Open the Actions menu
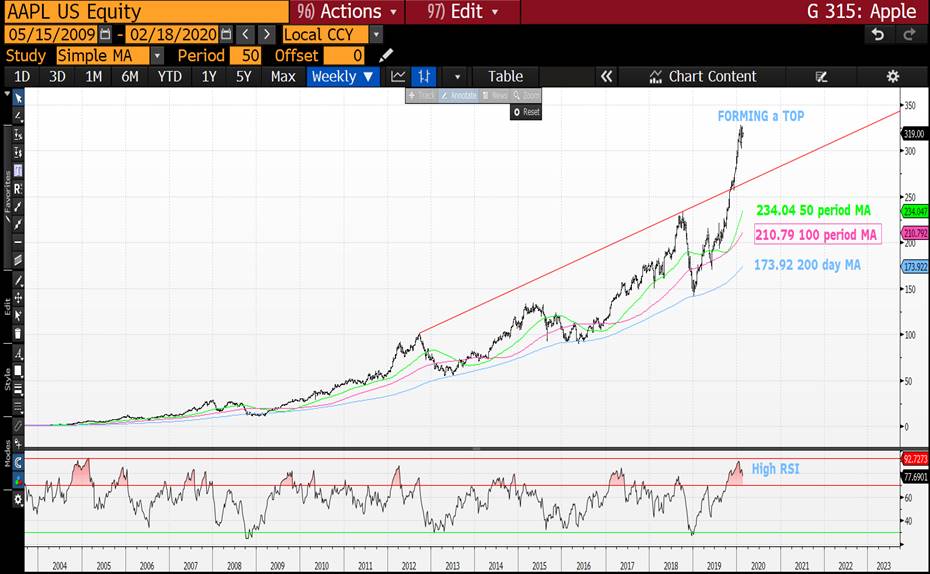This screenshot has width=930, height=574. 347,11
